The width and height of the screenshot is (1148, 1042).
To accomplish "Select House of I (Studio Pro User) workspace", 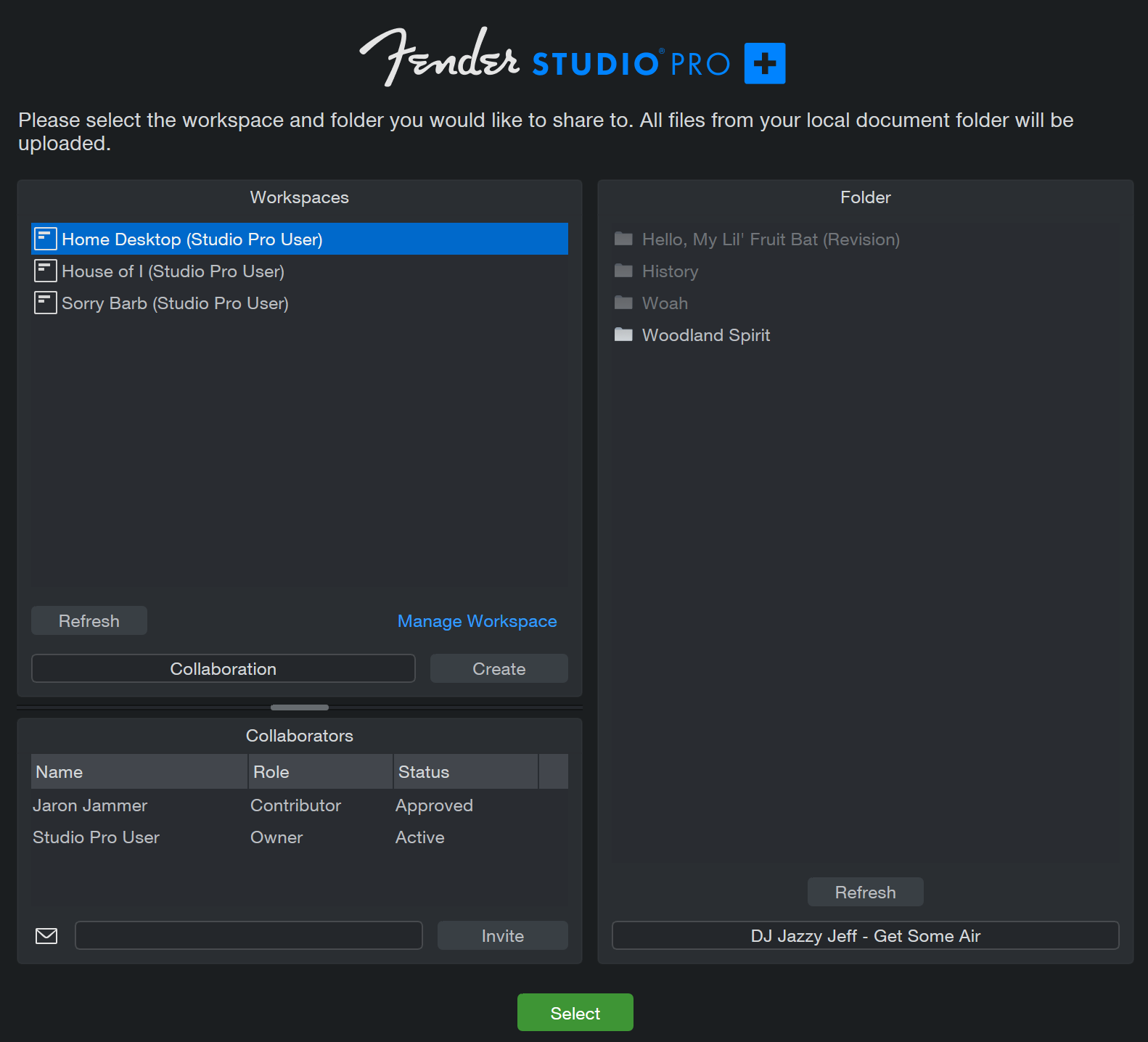I will (x=300, y=271).
